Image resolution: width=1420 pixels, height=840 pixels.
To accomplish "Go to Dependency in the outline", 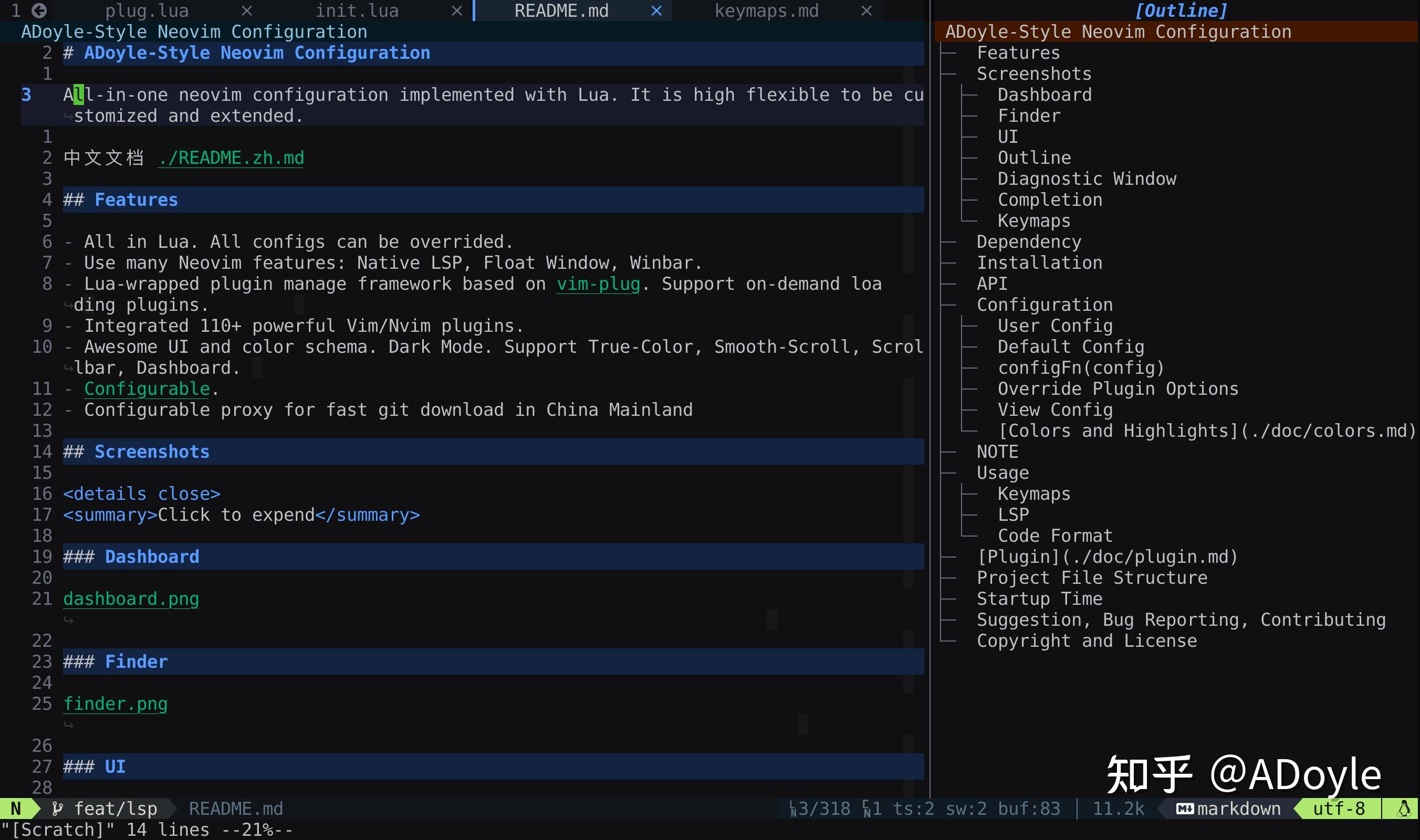I will tap(1029, 241).
